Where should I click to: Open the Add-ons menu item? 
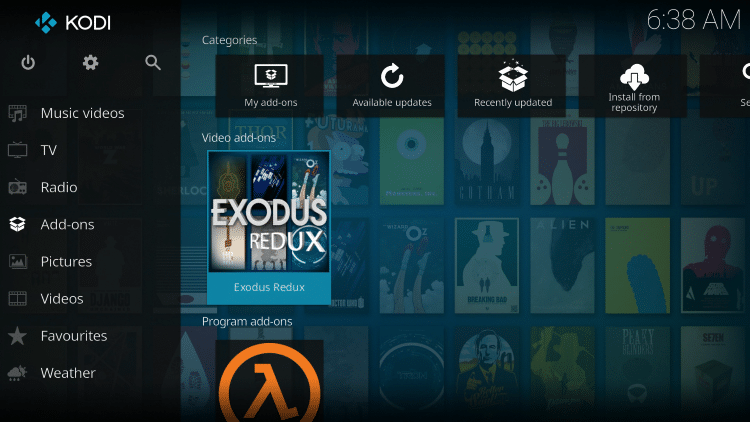[67, 224]
